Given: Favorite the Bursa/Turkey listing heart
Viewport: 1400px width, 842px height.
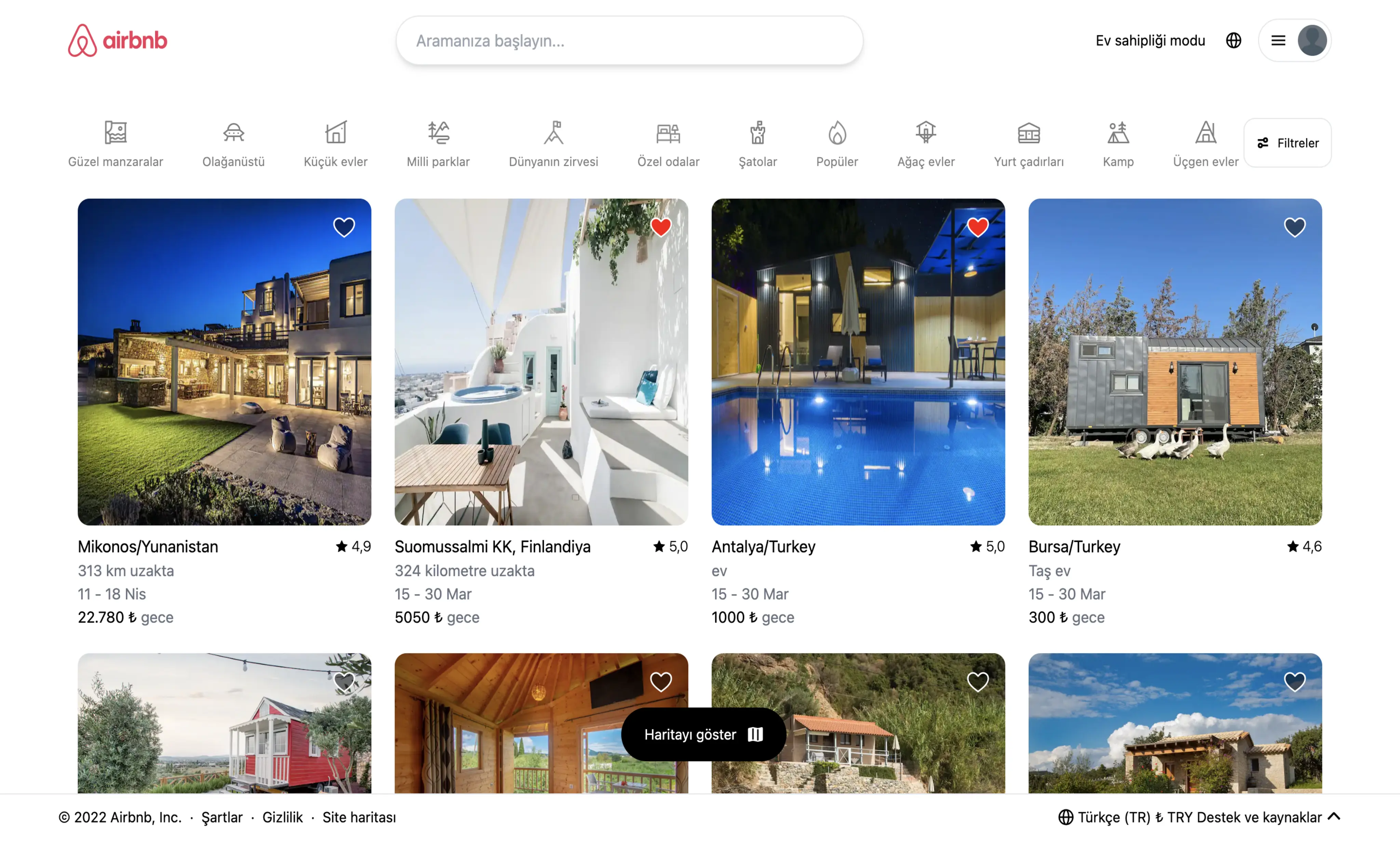Looking at the screenshot, I should coord(1295,226).
